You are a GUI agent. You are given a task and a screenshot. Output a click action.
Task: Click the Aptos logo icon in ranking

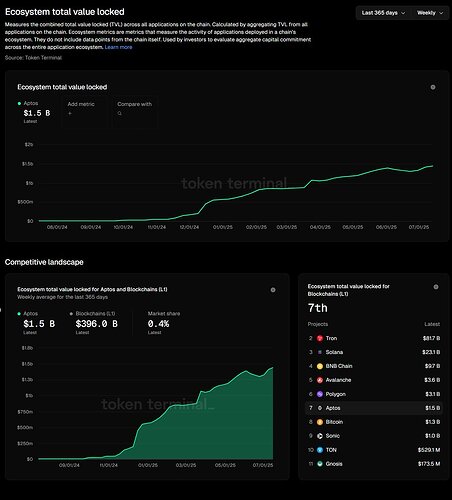(x=320, y=408)
